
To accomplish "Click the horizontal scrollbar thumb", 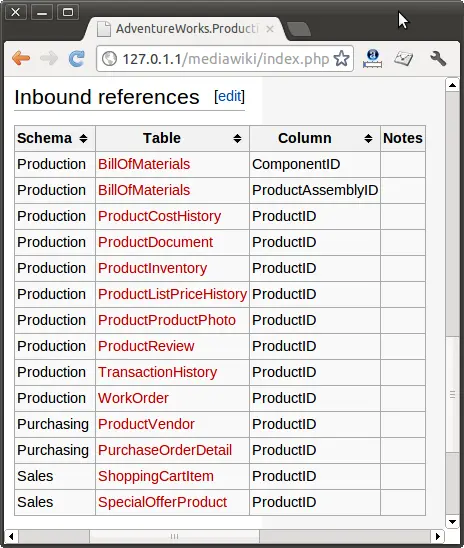I will [x=174, y=536].
